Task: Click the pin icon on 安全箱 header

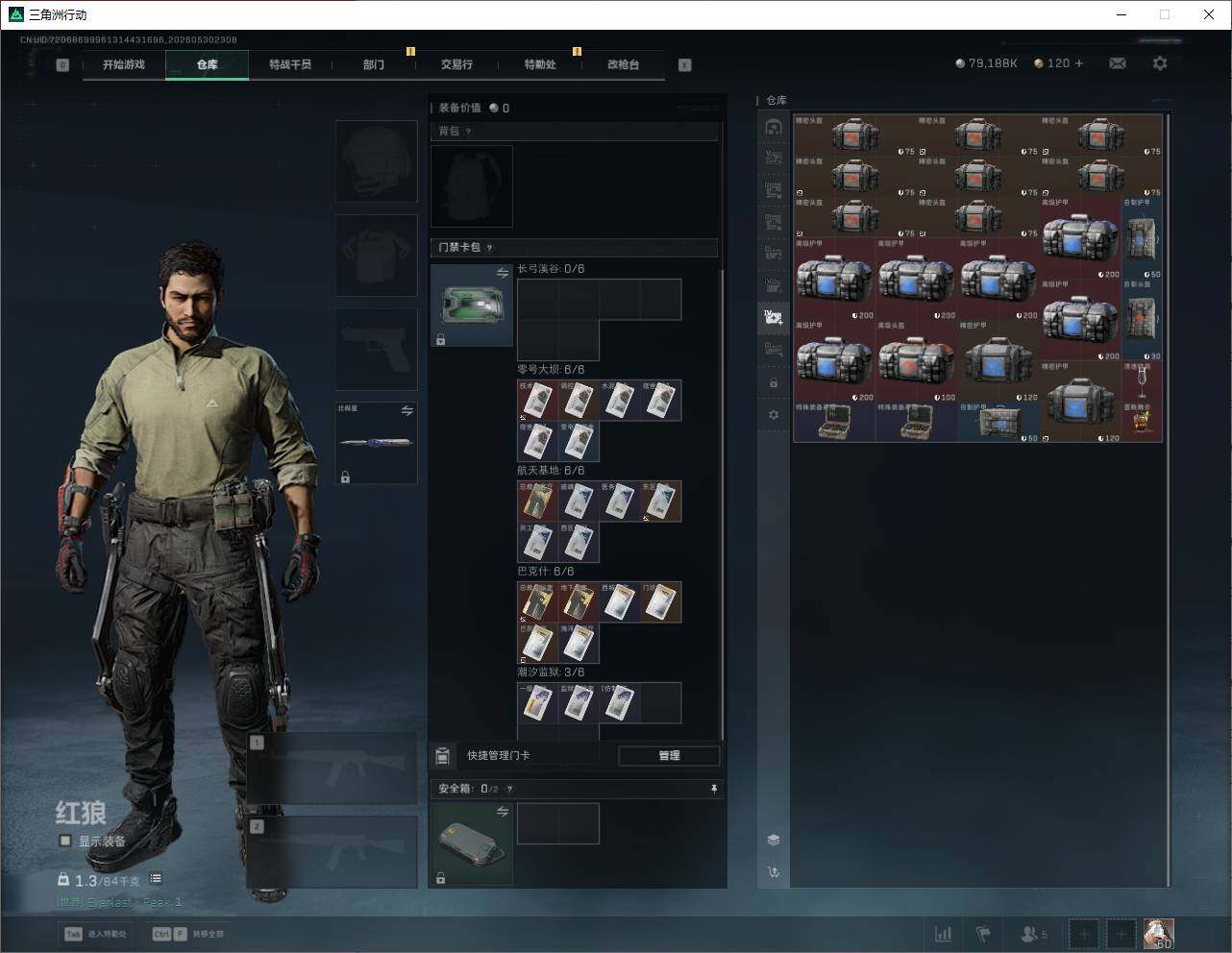Action: [713, 789]
